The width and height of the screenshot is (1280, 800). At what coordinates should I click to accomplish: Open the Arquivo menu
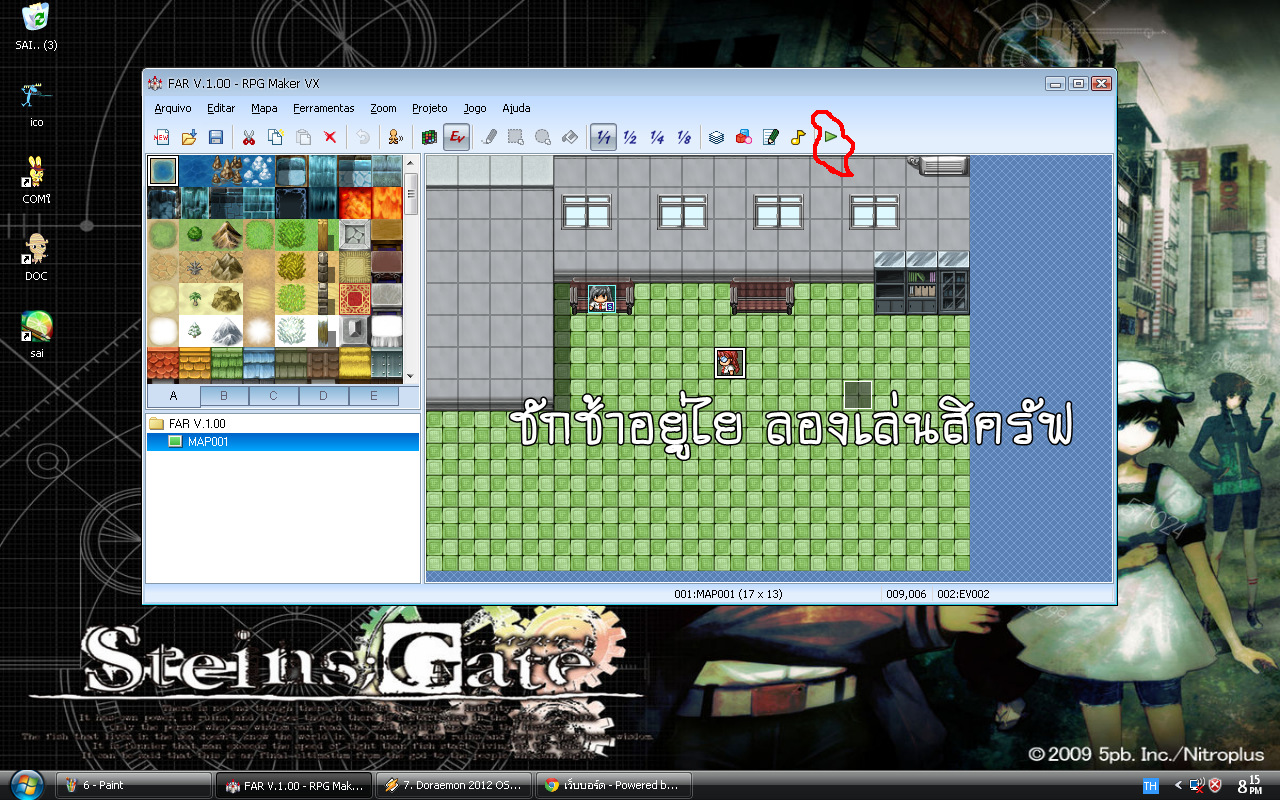[x=173, y=108]
